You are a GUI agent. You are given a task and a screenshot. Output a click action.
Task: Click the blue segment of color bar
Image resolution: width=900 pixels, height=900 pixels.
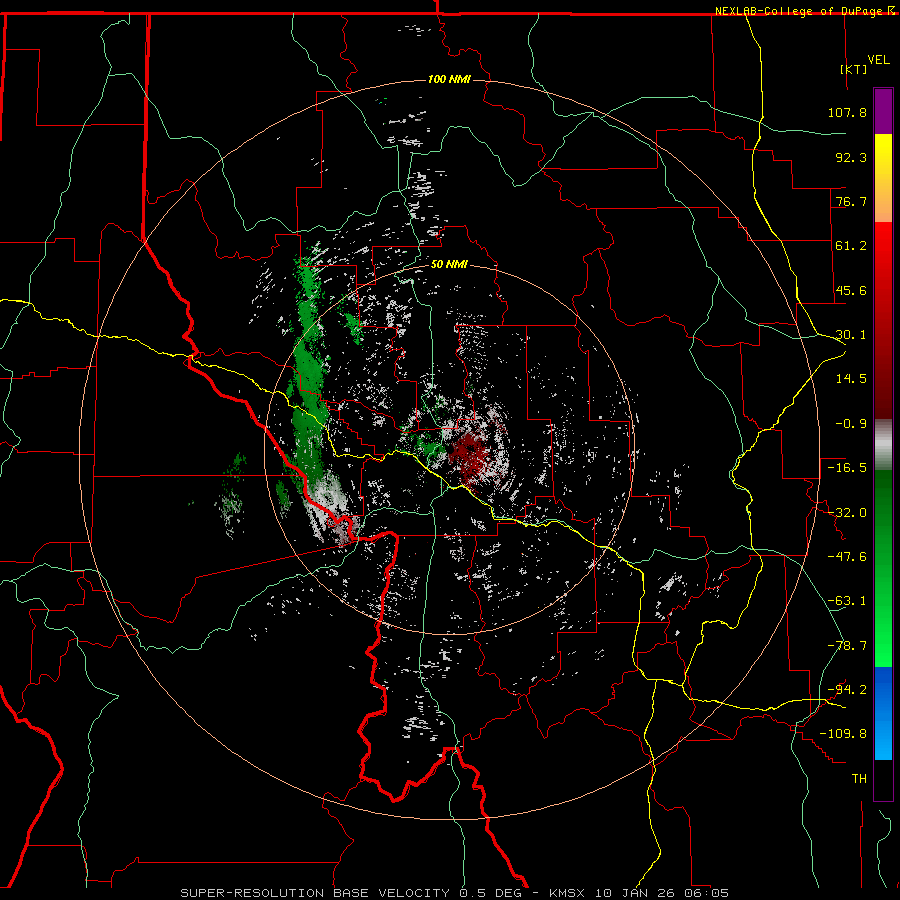click(x=883, y=713)
